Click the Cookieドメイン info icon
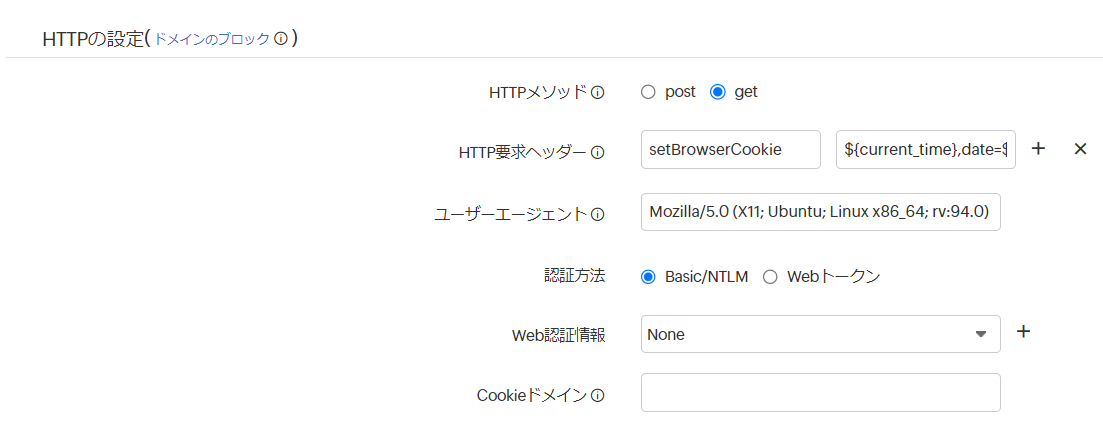The width and height of the screenshot is (1103, 427). point(598,395)
